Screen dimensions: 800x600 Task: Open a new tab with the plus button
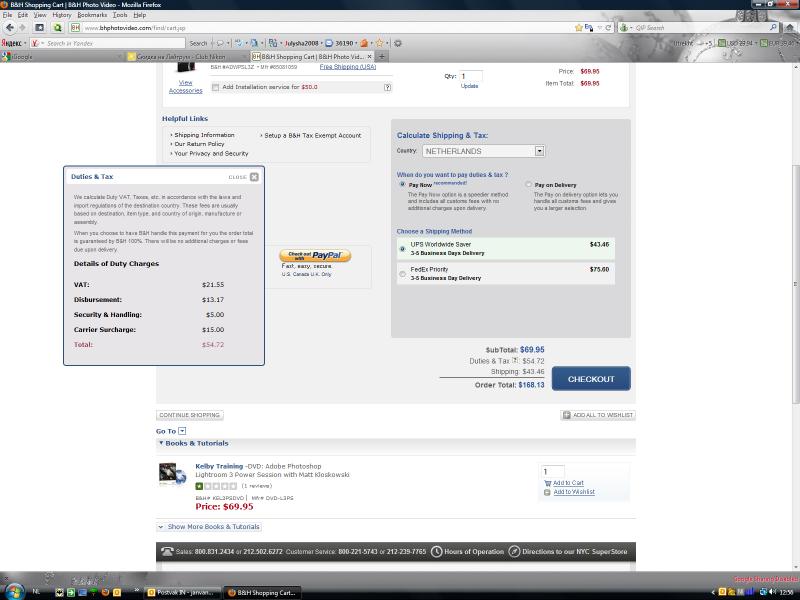382,56
